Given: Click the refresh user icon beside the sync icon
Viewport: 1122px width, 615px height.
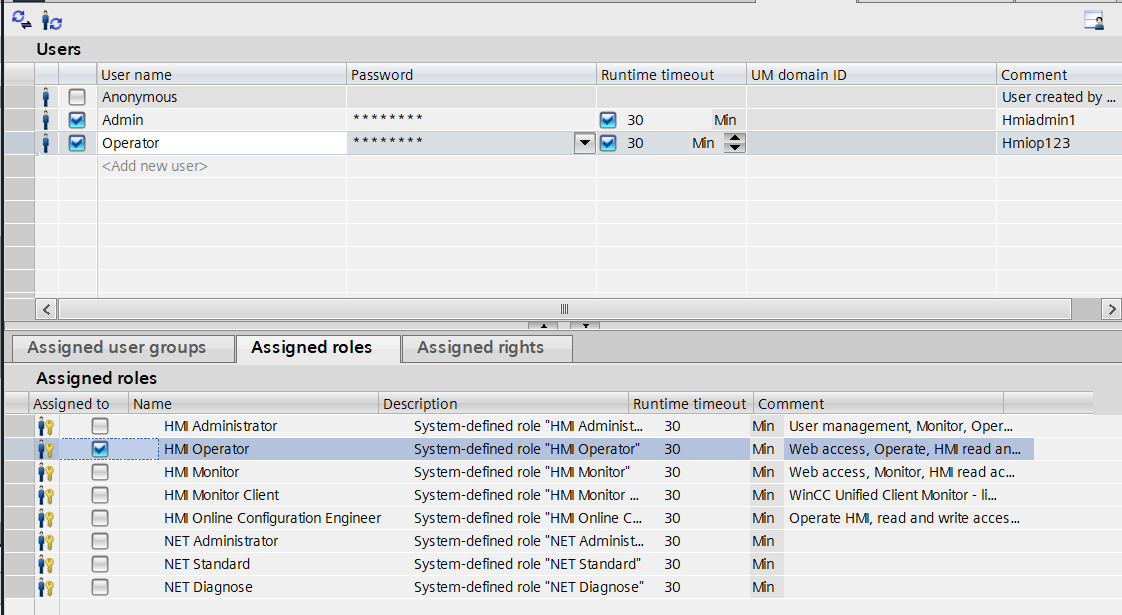Looking at the screenshot, I should pyautogui.click(x=52, y=21).
